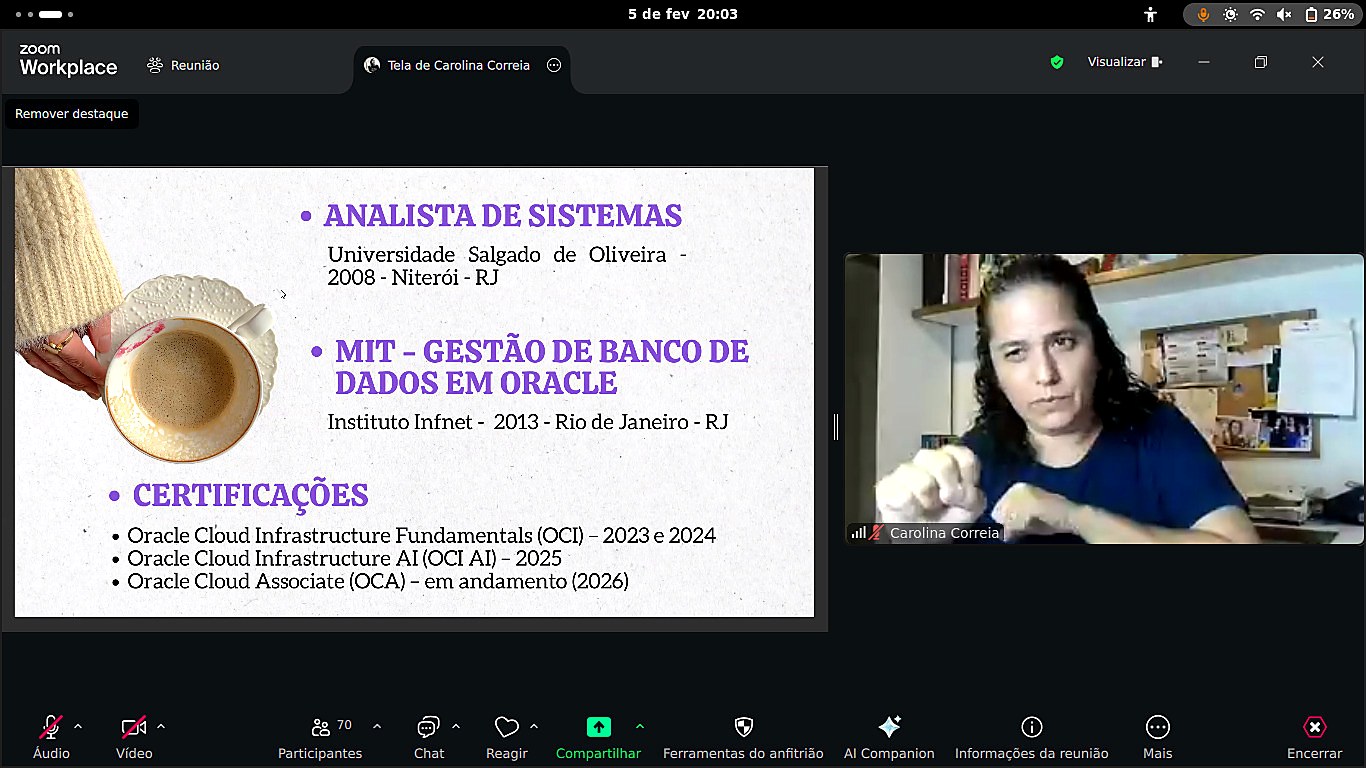This screenshot has width=1366, height=768.
Task: Click the muted volume icon in system tray
Action: coord(1284,14)
